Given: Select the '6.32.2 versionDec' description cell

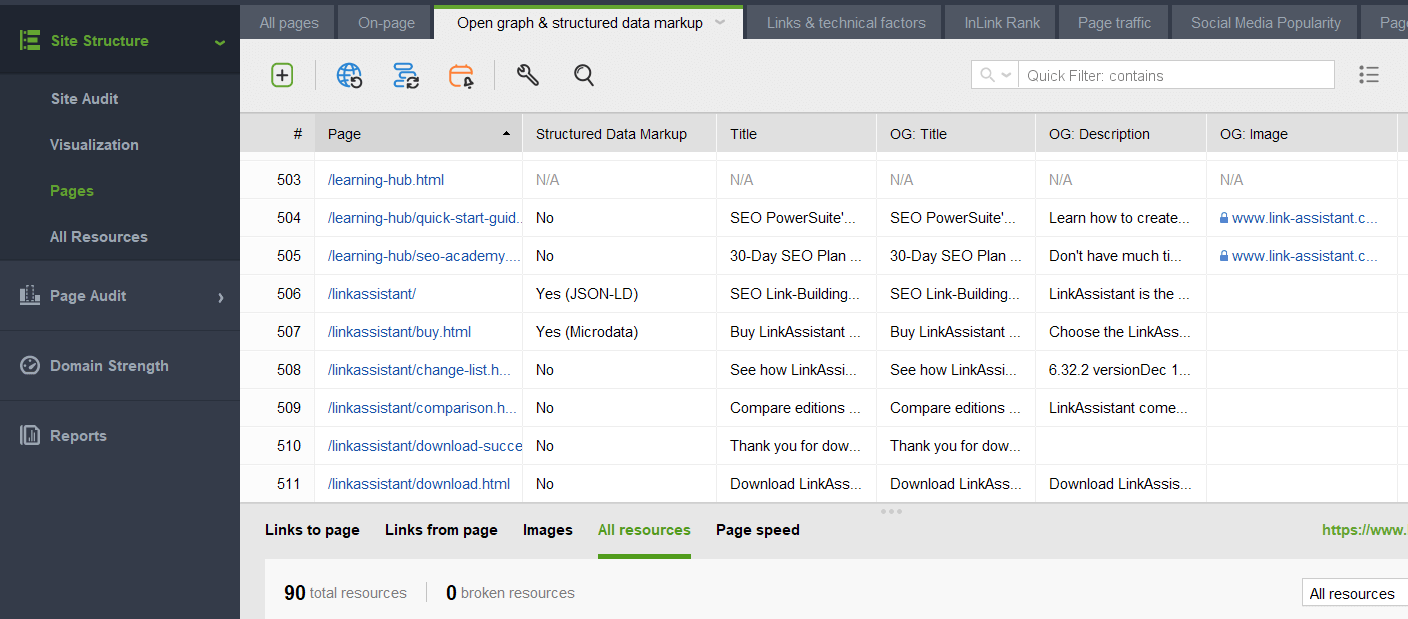Looking at the screenshot, I should click(x=1120, y=370).
